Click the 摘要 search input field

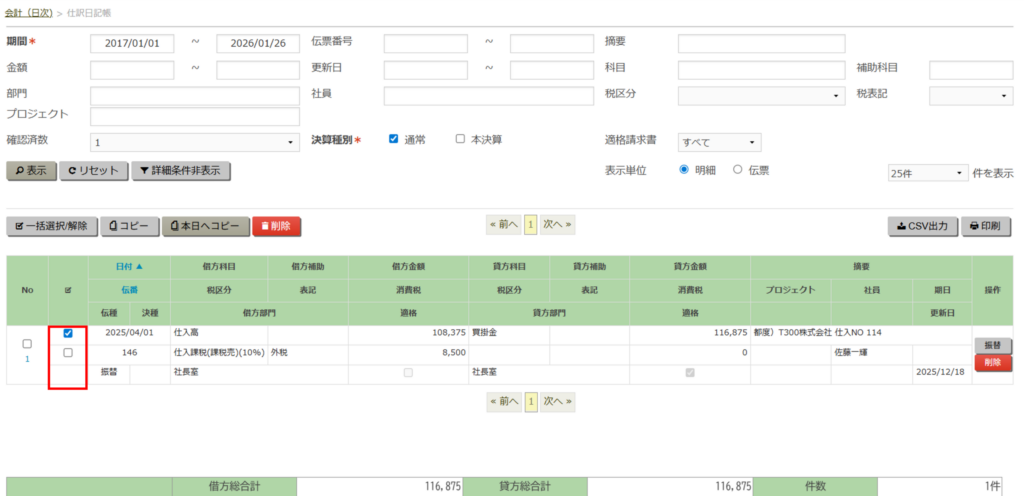761,44
